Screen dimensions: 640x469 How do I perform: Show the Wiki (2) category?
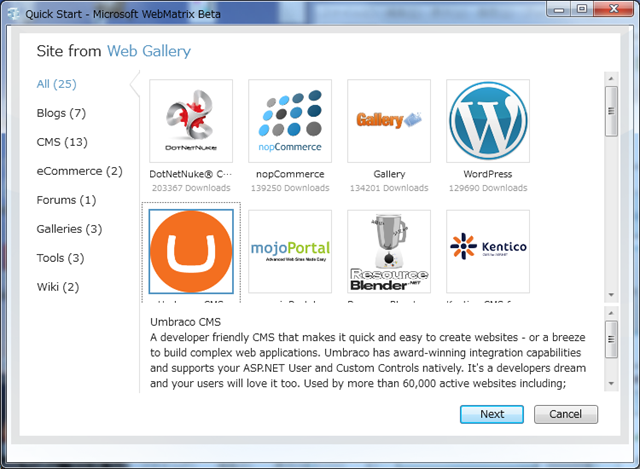[57, 287]
